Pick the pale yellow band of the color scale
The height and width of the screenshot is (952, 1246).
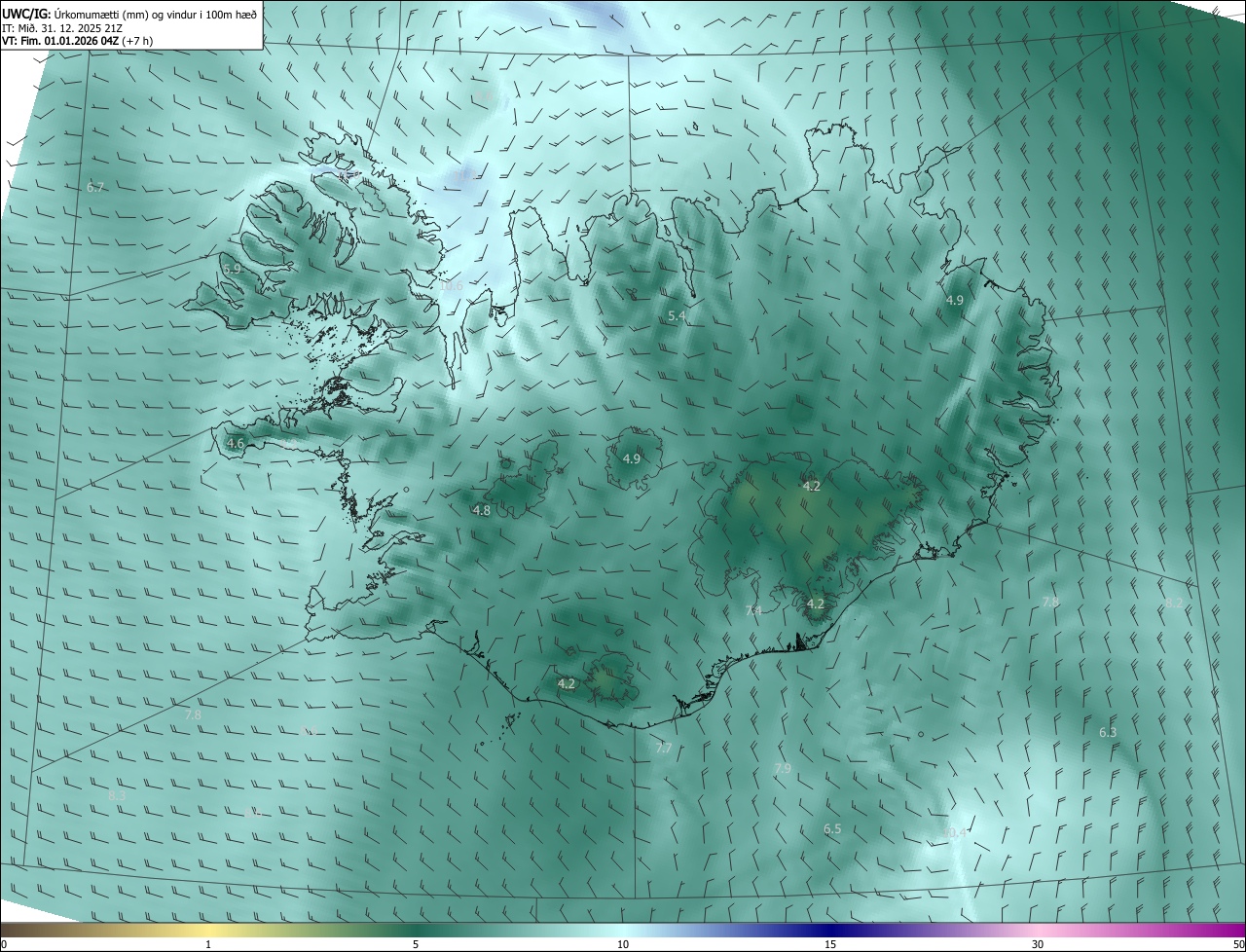click(x=209, y=930)
